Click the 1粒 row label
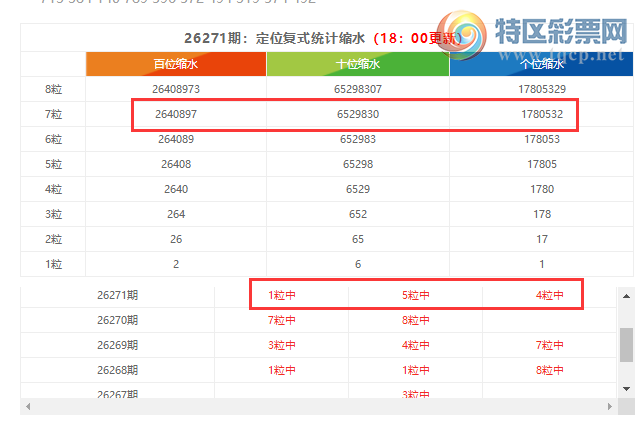Image resolution: width=637 pixels, height=435 pixels. (x=53, y=264)
